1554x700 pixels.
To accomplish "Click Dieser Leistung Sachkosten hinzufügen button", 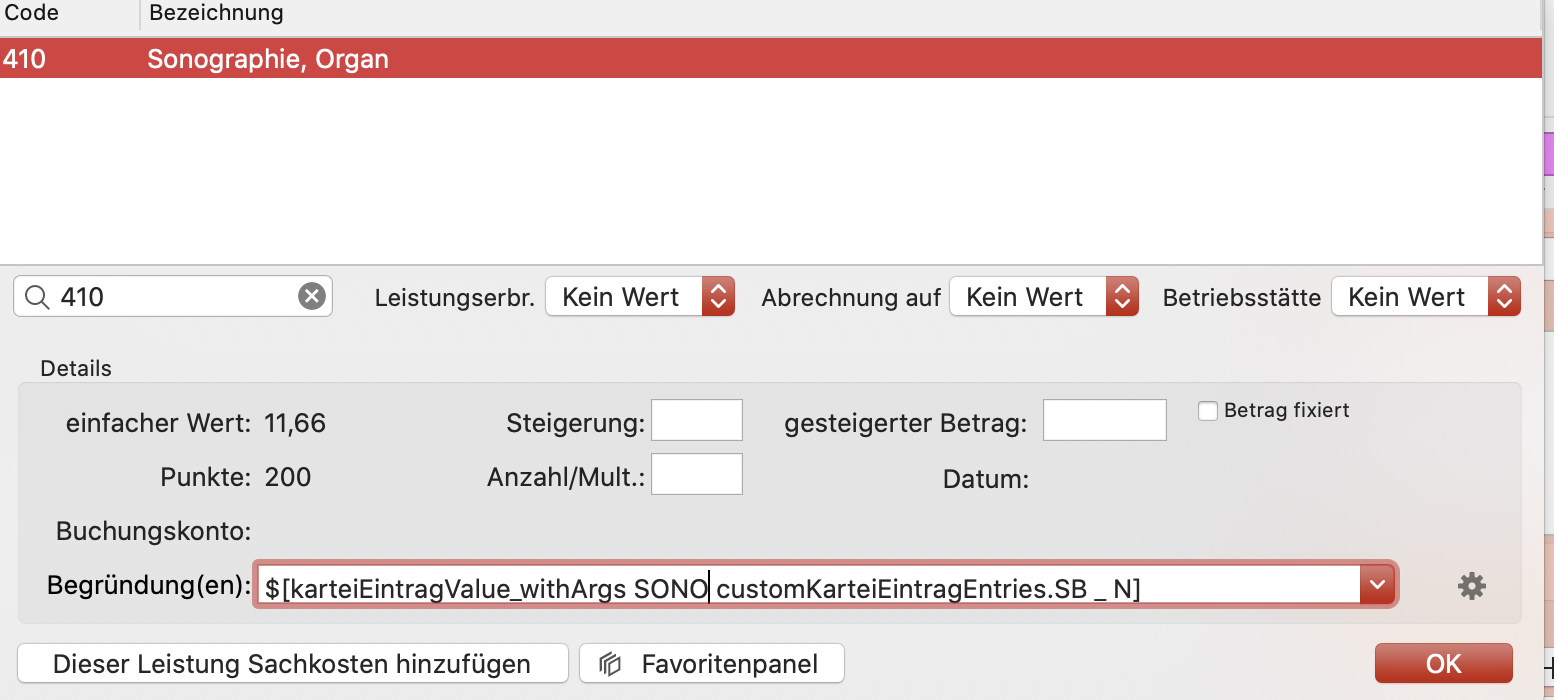I will coord(292,664).
